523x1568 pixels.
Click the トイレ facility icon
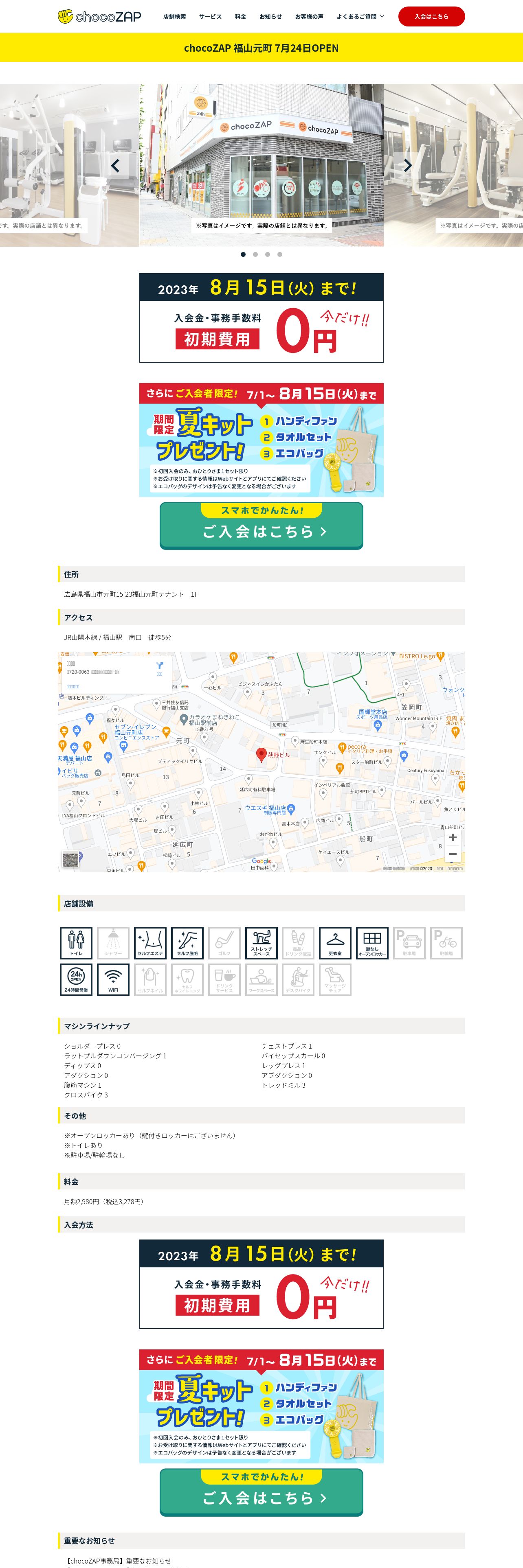[x=76, y=943]
